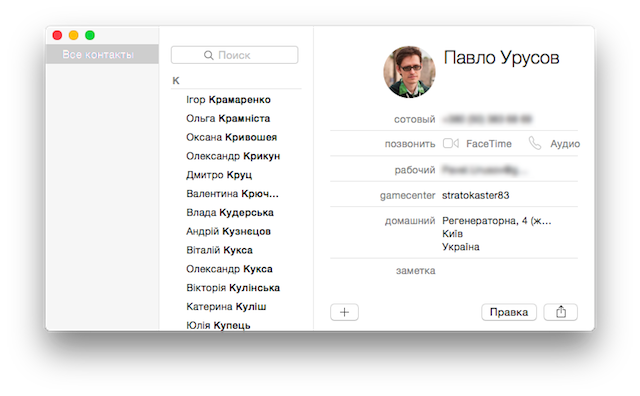640x396 pixels.
Task: Select contact Вікторія Кулінська
Action: point(233,287)
